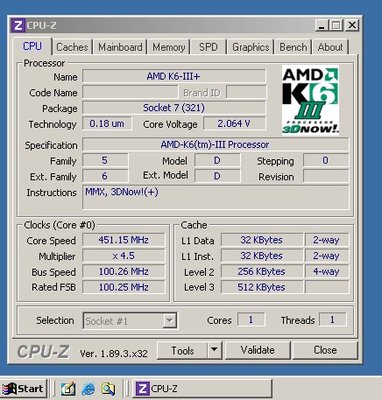Click the Close button at bottom
Viewport: 382px width, 400px height.
point(325,350)
